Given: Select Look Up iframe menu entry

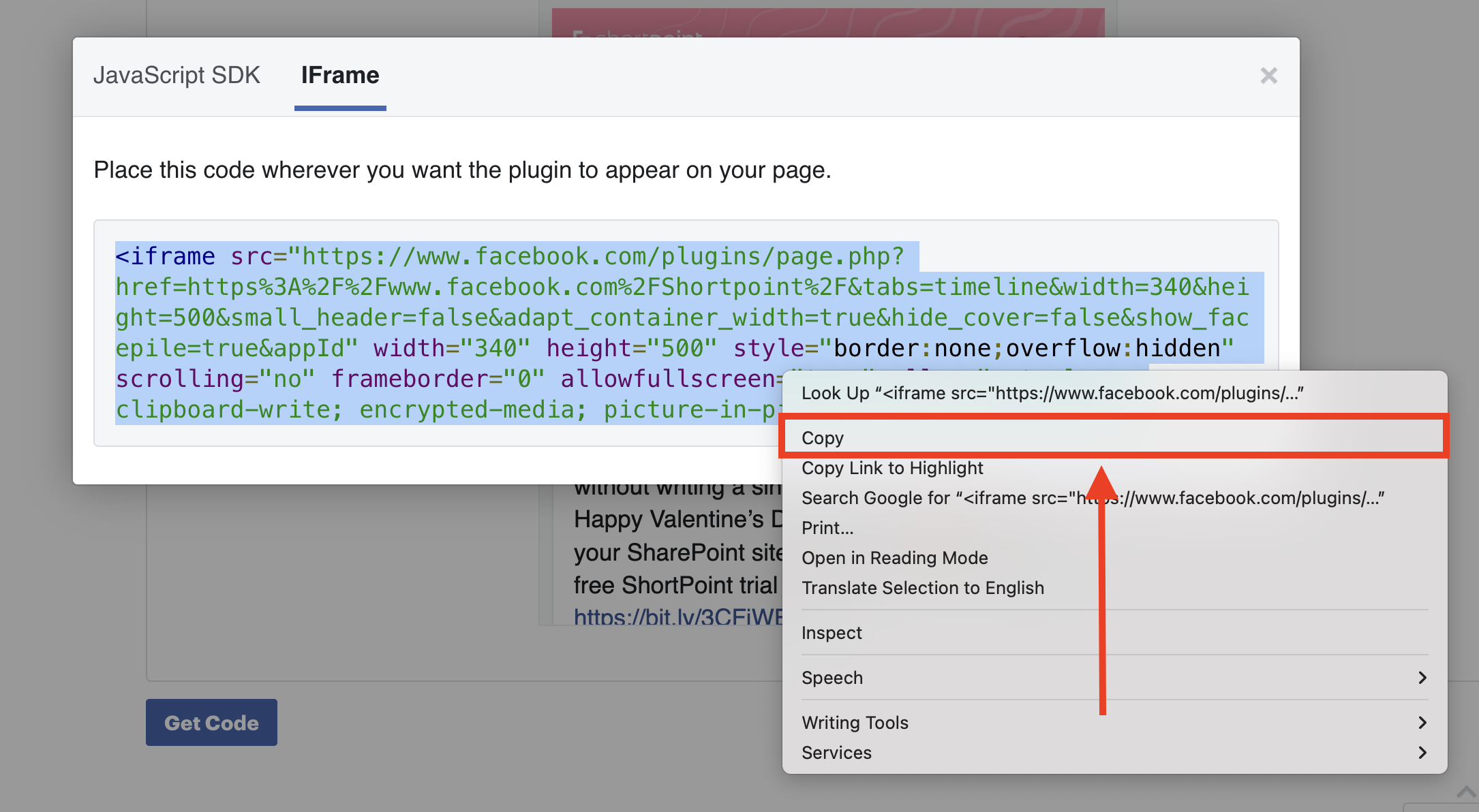Looking at the screenshot, I should [x=1052, y=393].
